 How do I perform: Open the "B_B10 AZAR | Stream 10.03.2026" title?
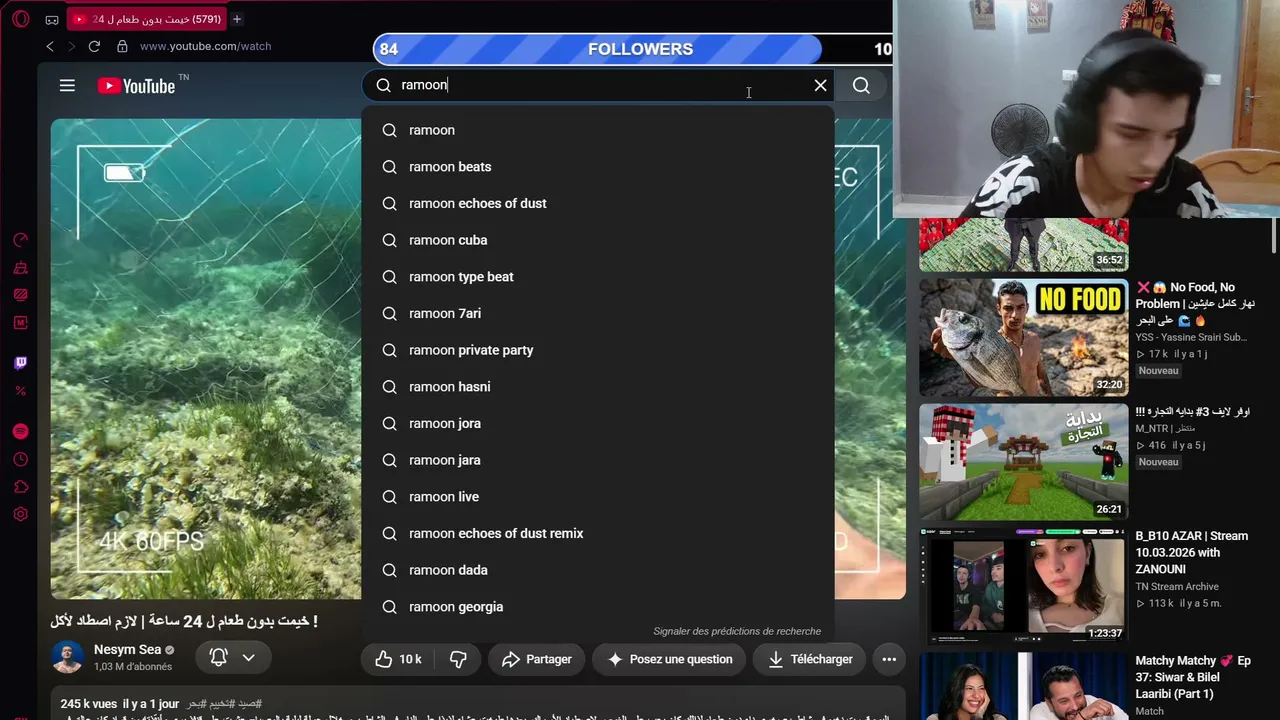(1192, 552)
